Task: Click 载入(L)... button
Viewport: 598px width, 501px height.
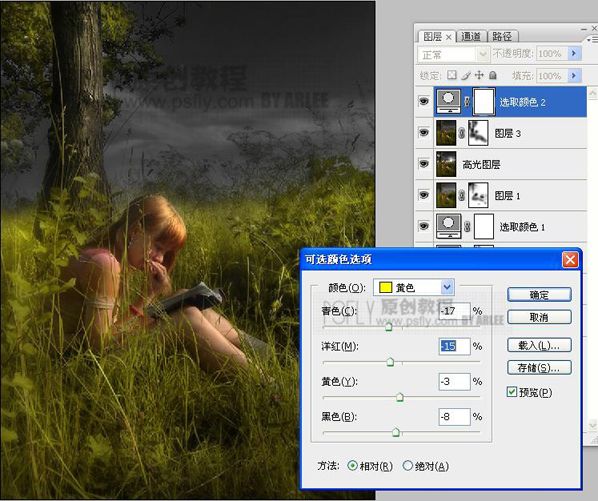Action: [x=539, y=345]
